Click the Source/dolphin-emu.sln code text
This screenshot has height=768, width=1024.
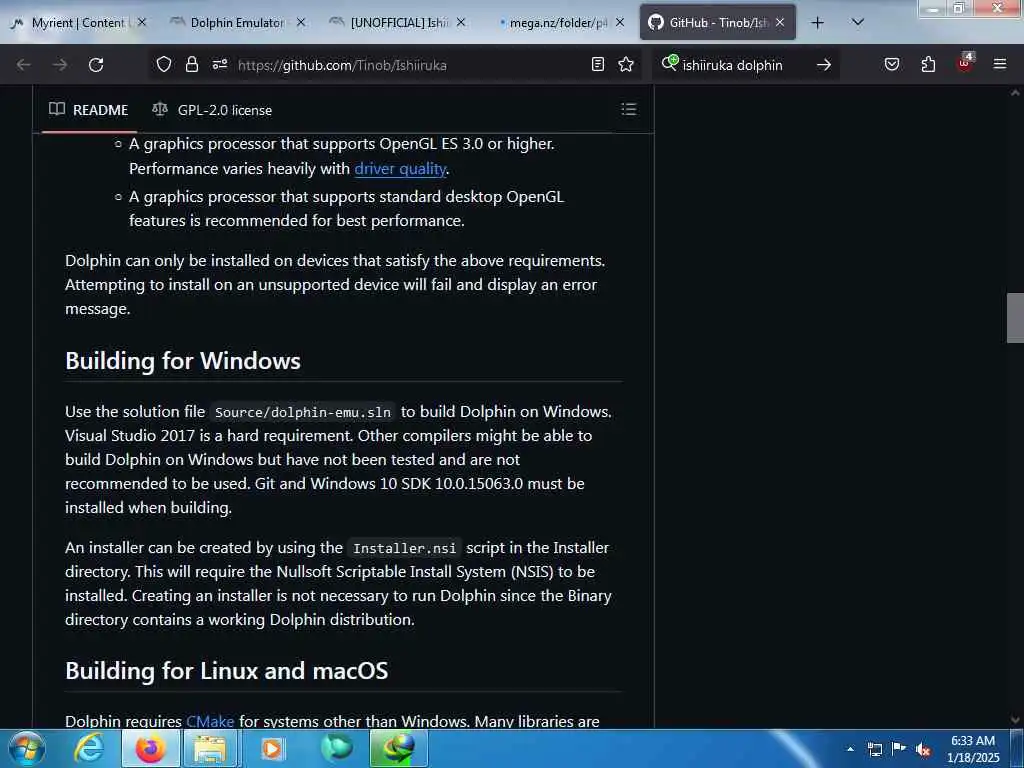tap(303, 412)
